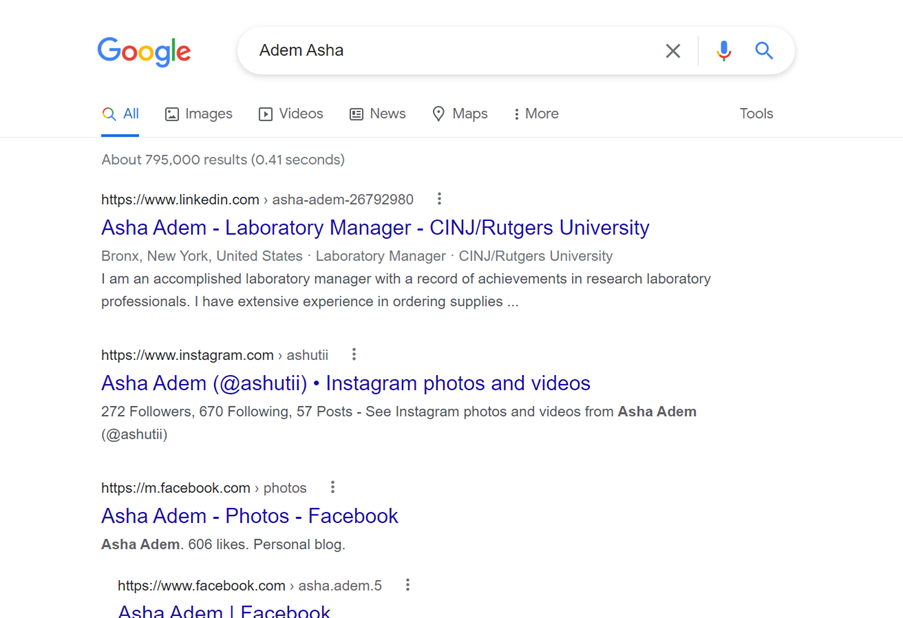Click the Bronx, New York snippet line
This screenshot has height=618, width=903.
(x=357, y=256)
